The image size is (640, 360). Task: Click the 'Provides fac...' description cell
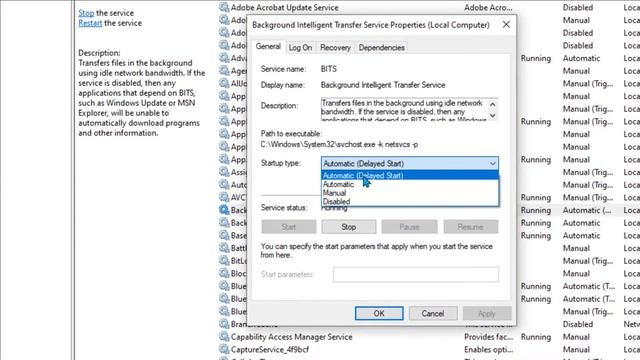(489, 337)
